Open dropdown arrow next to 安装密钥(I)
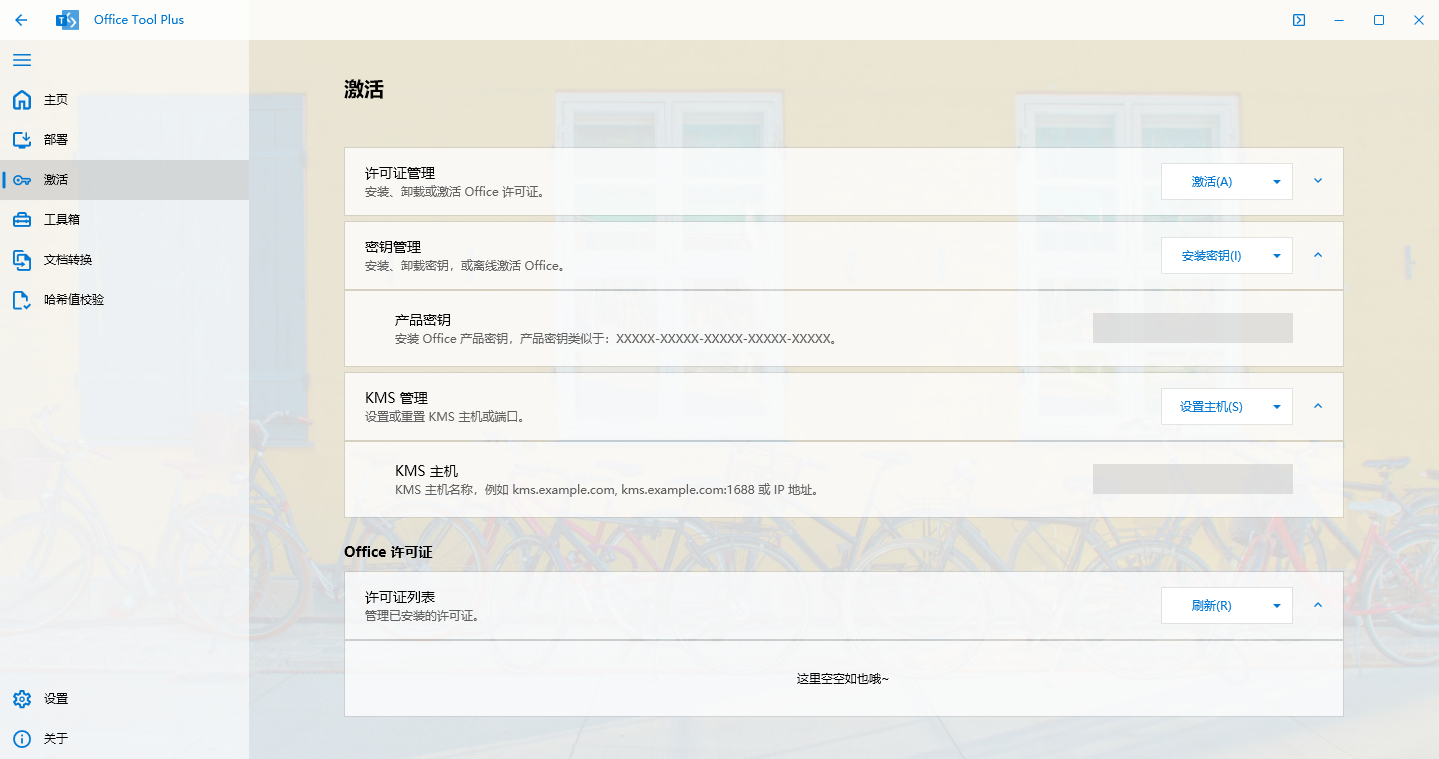Screen dimensions: 1439x759 click(x=1277, y=256)
